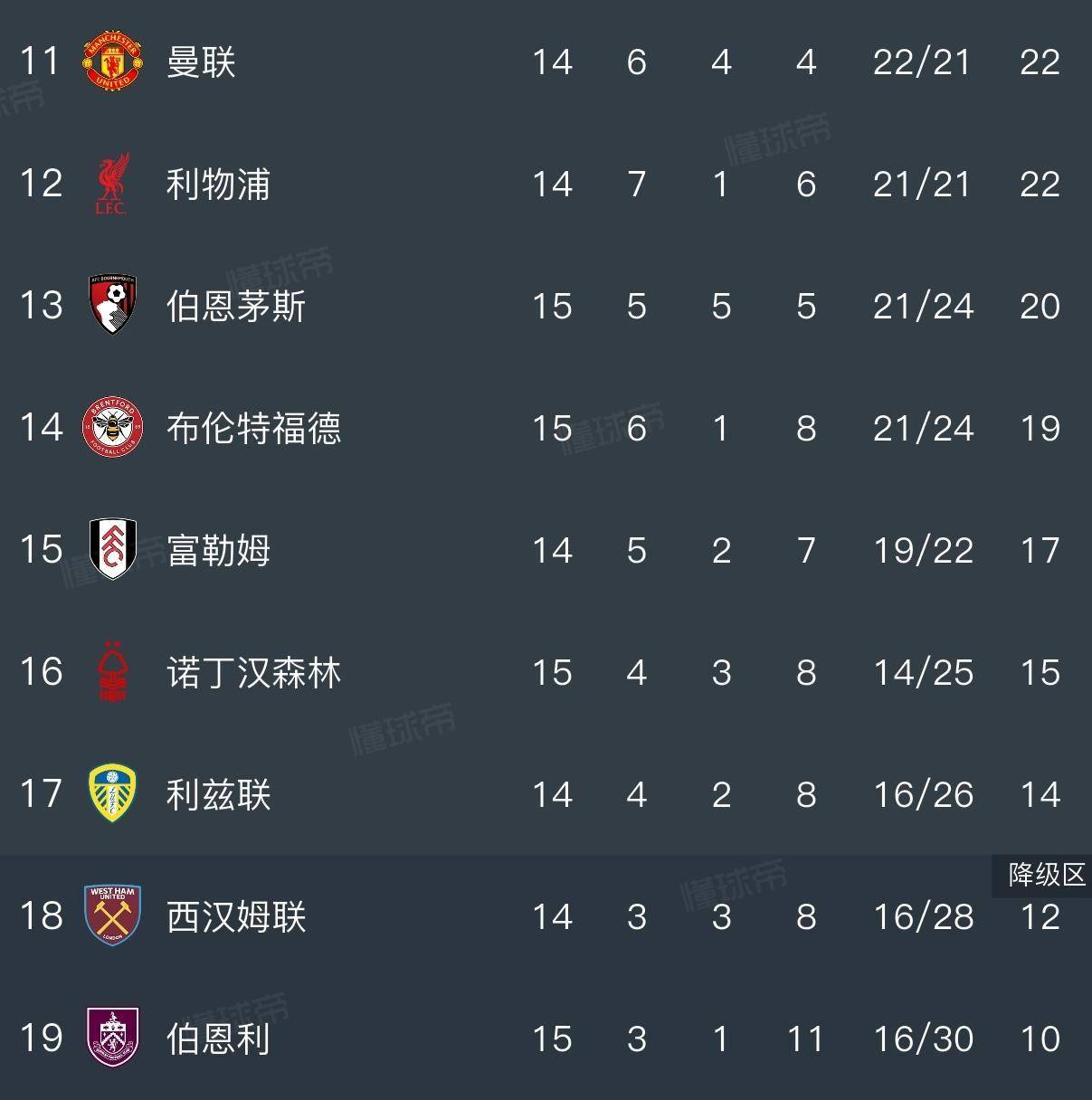Open the 曼联 team page
Viewport: 1092px width, 1100px height.
[201, 62]
